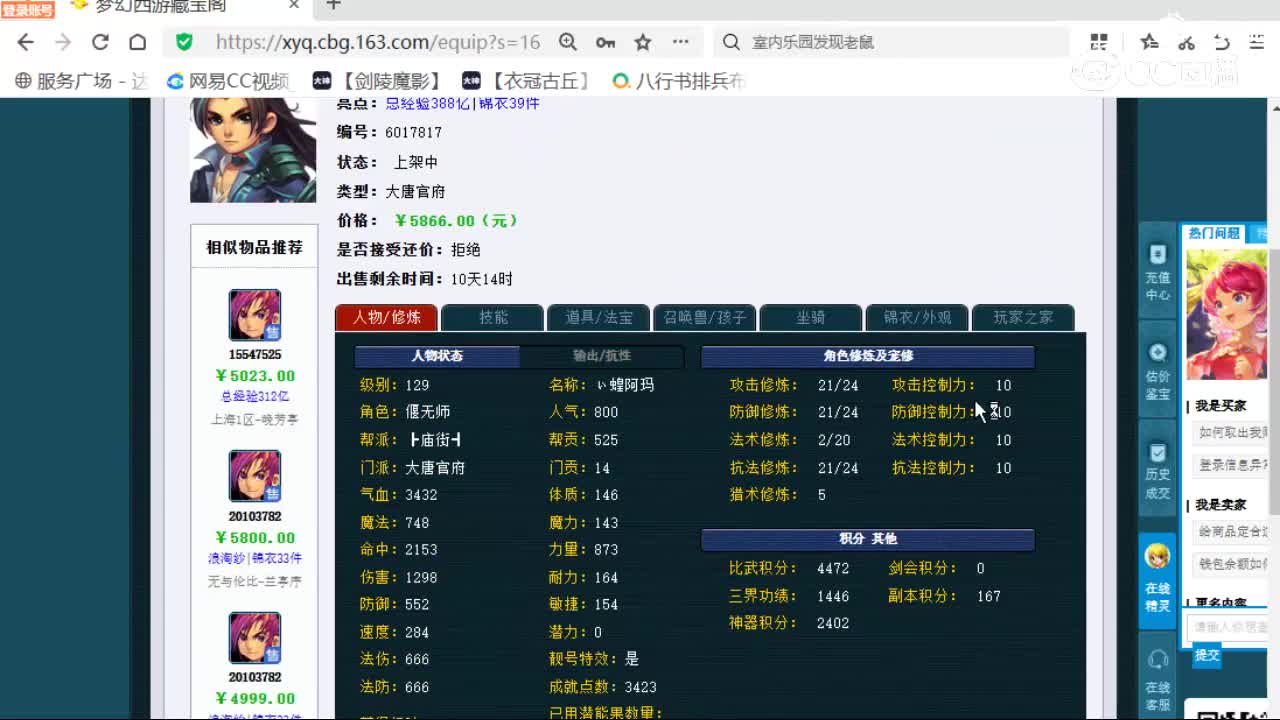Open 网易CC视频 bookmark
This screenshot has width=1280, height=720.
(228, 81)
